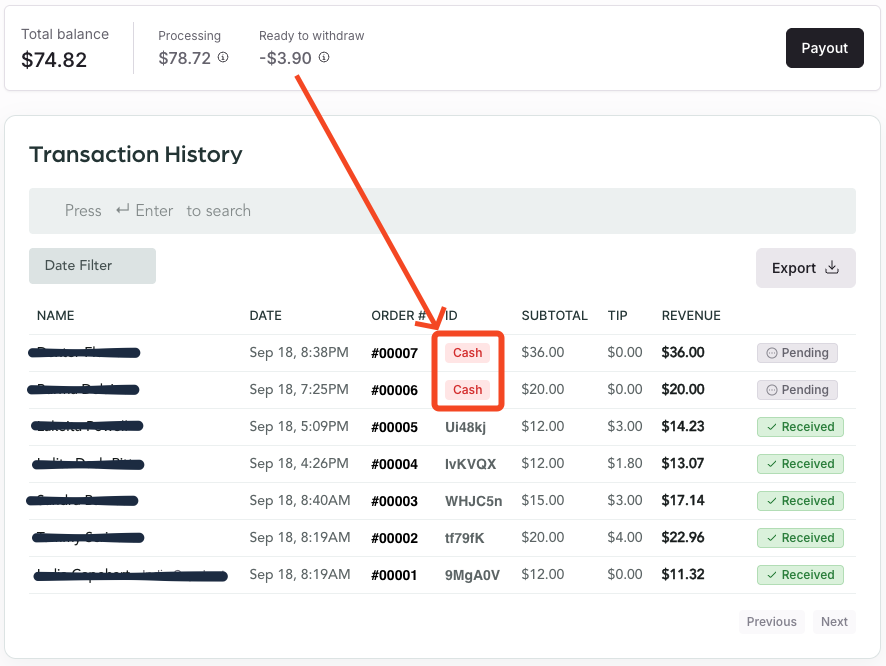
Task: Open the info icon next to Processing amount
Action: (223, 57)
